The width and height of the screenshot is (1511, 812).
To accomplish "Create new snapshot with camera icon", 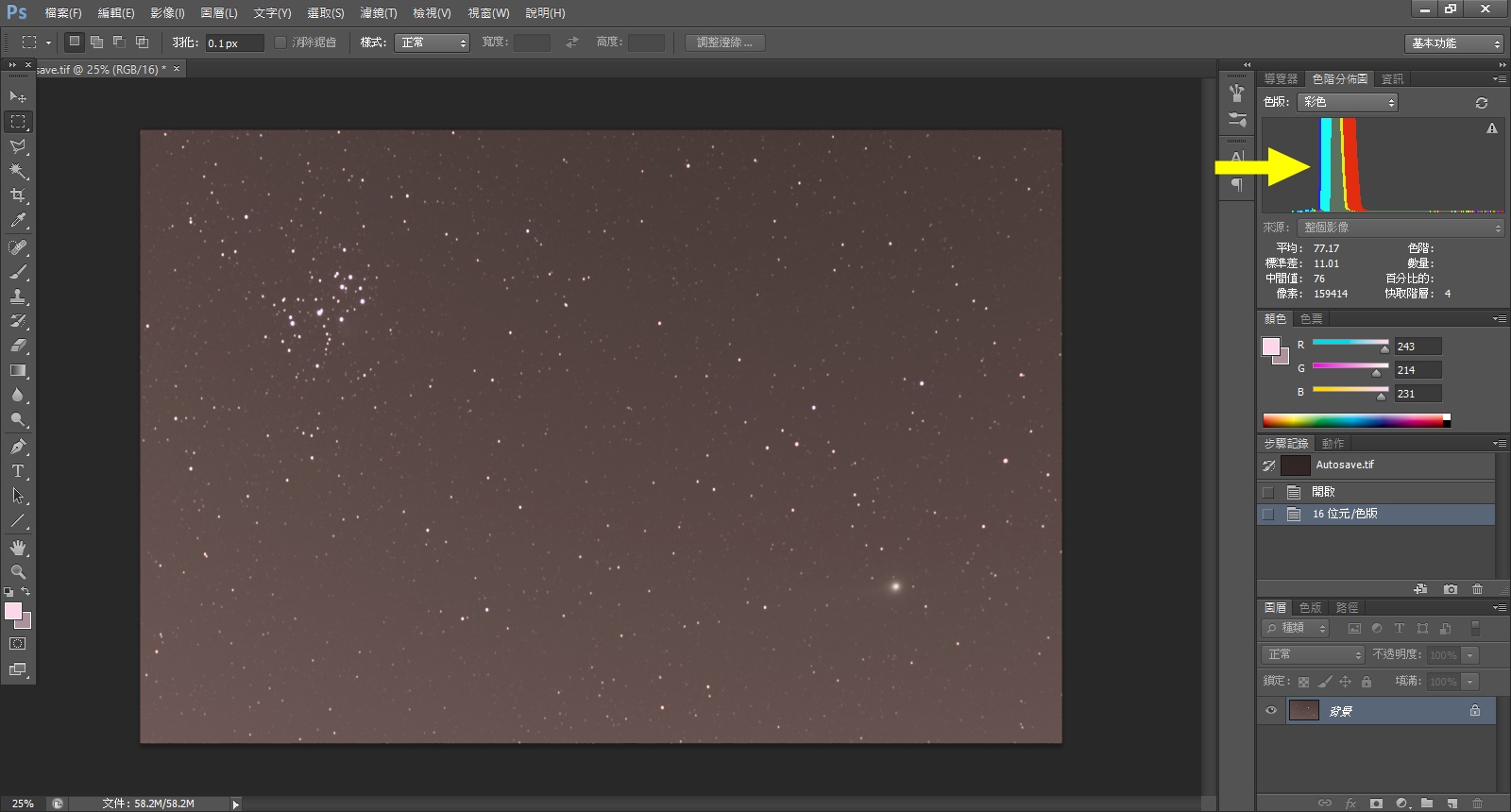I will pos(1451,589).
